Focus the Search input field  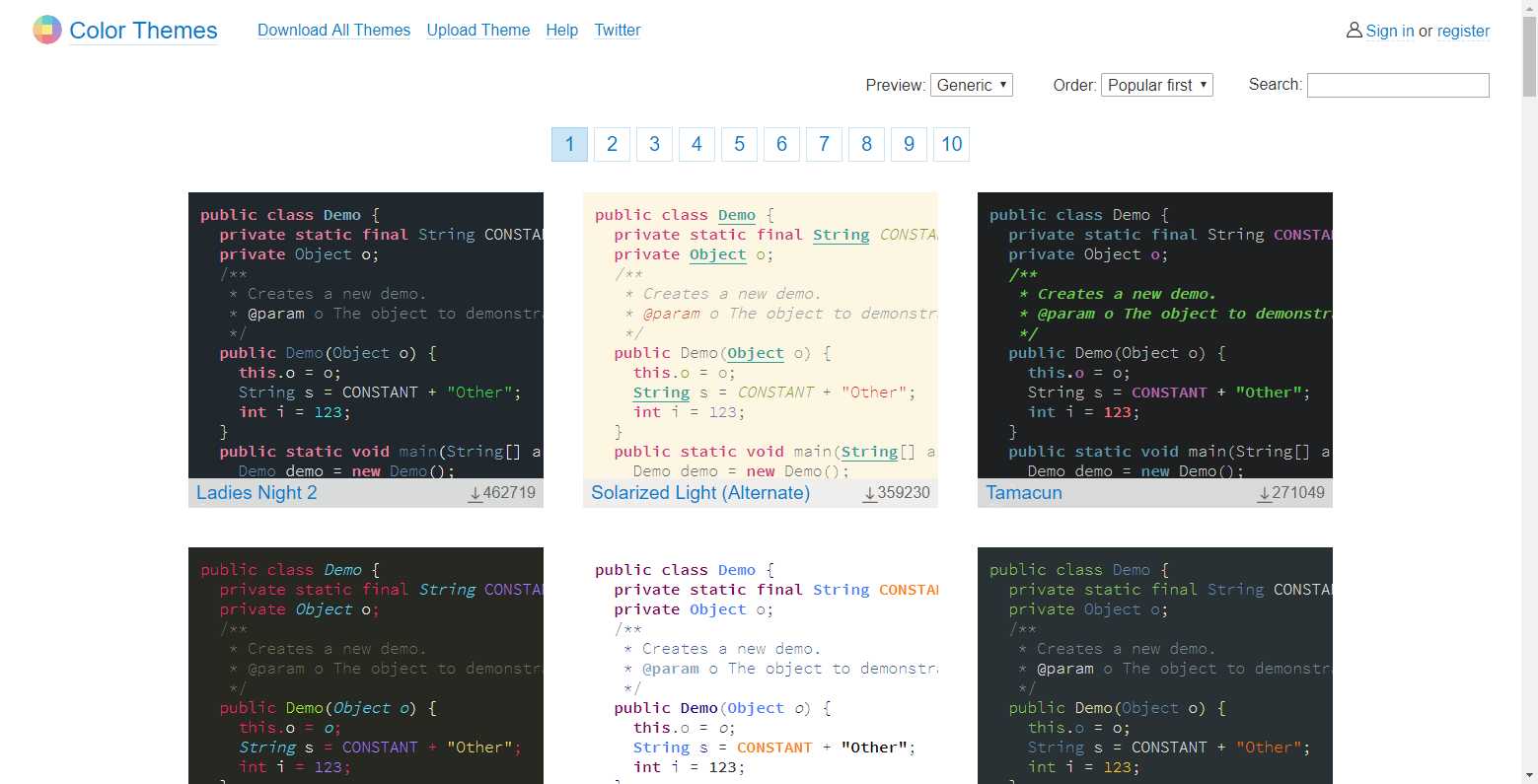pyautogui.click(x=1398, y=85)
